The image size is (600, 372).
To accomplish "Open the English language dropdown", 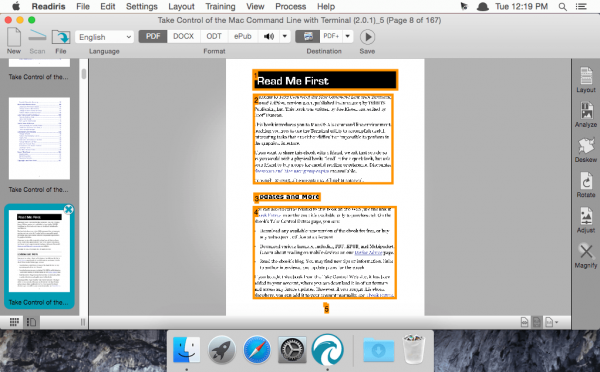I will click(104, 37).
